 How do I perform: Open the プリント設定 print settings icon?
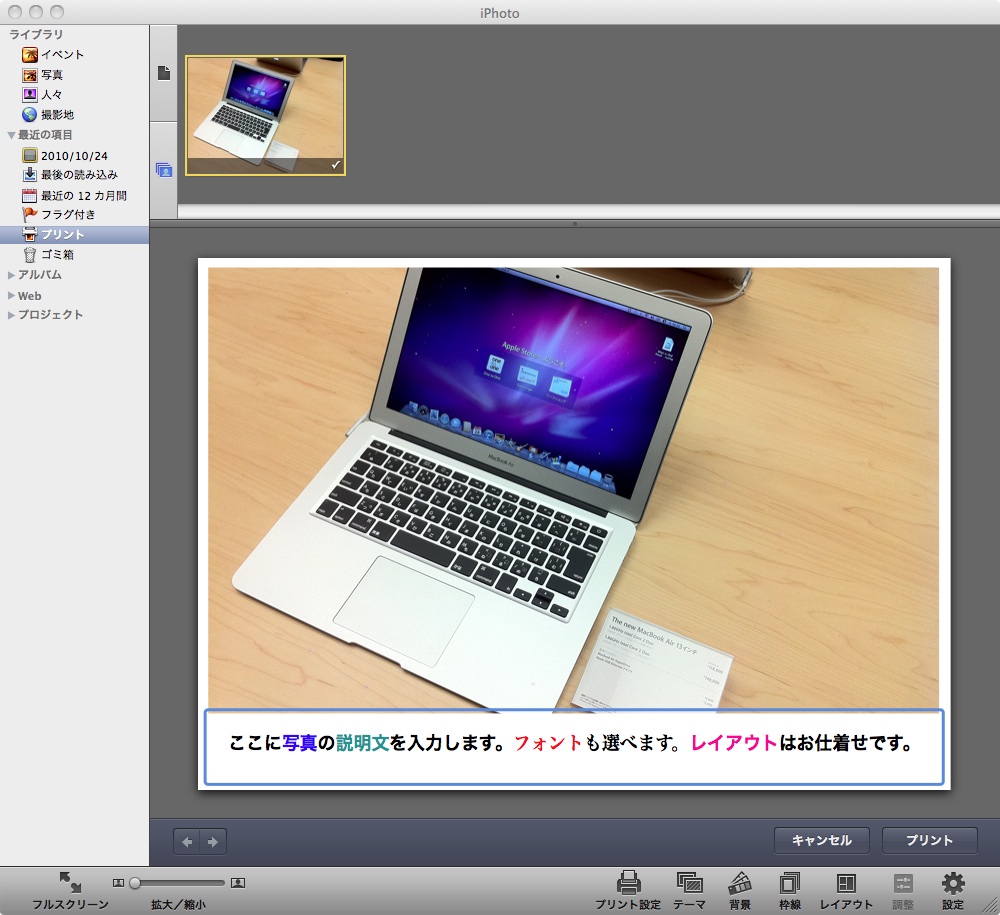[x=628, y=883]
